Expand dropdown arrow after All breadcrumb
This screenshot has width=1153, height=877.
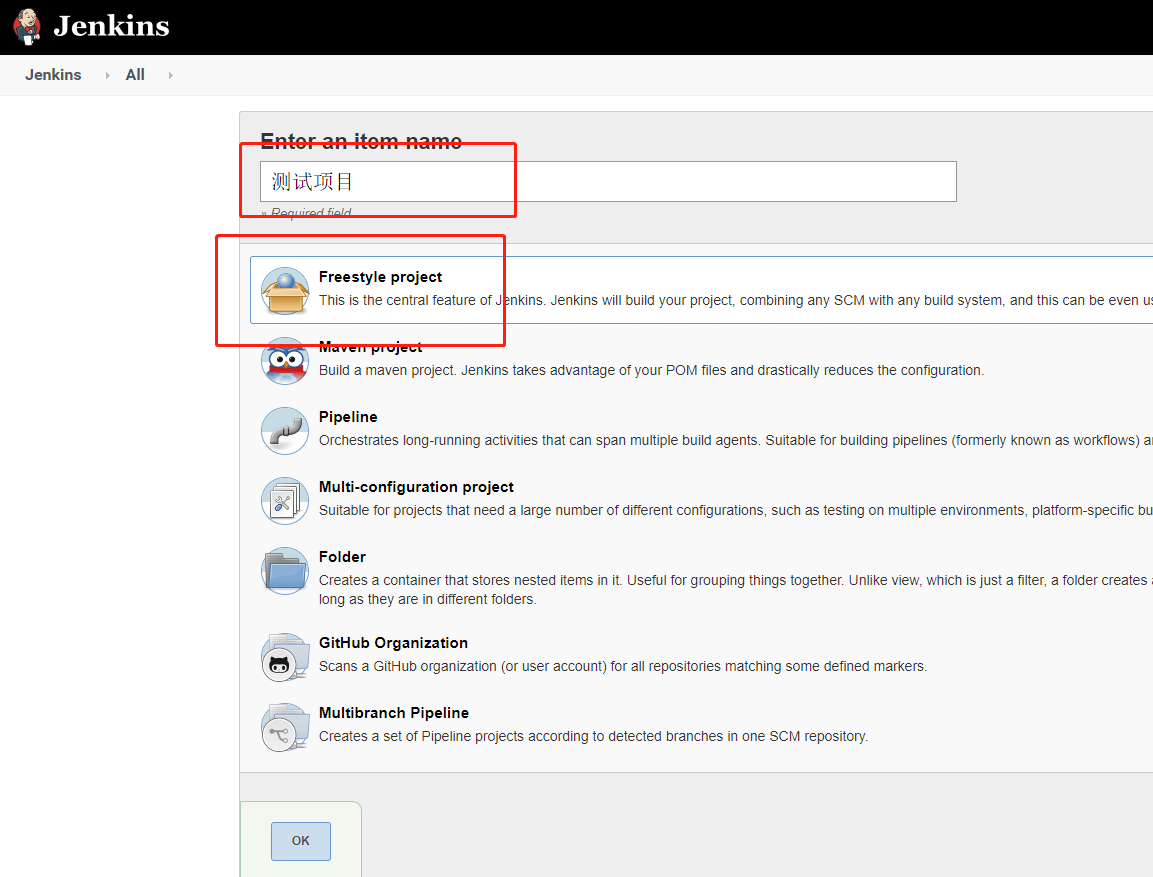tap(171, 75)
